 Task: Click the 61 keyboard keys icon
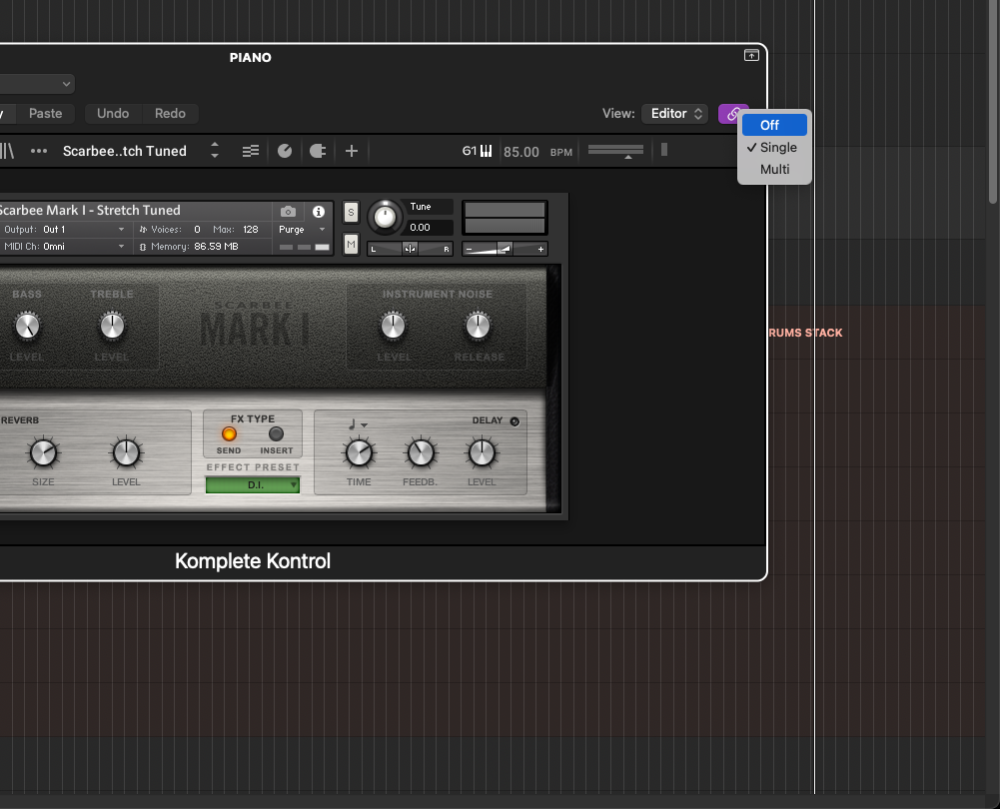click(x=477, y=151)
